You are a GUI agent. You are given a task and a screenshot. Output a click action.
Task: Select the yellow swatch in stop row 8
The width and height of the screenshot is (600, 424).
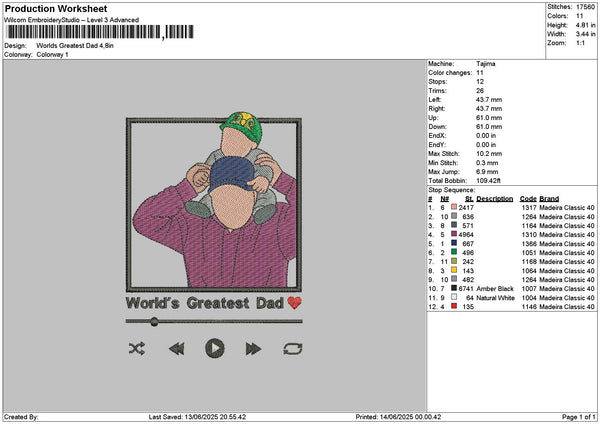[x=454, y=270]
